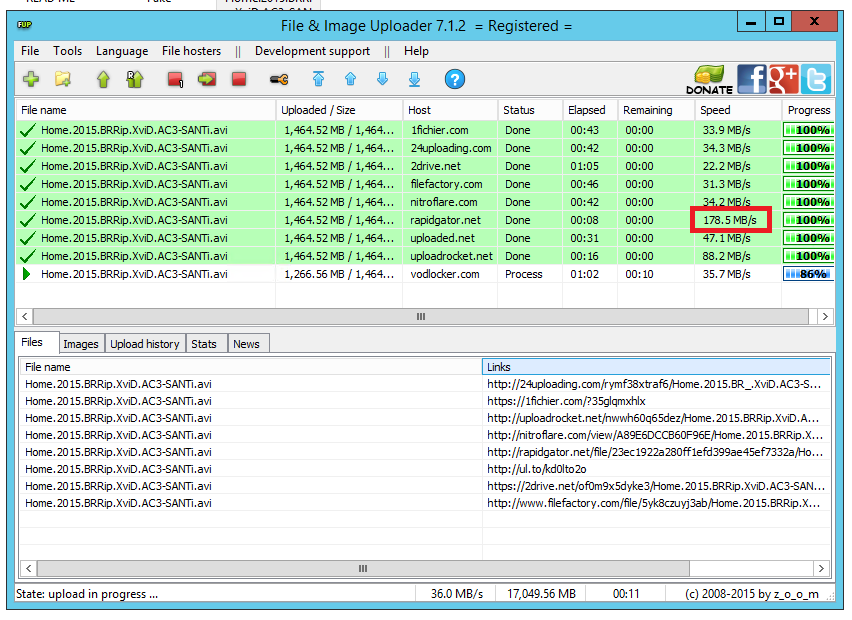Click the green up arrow upload icon

click(x=103, y=79)
